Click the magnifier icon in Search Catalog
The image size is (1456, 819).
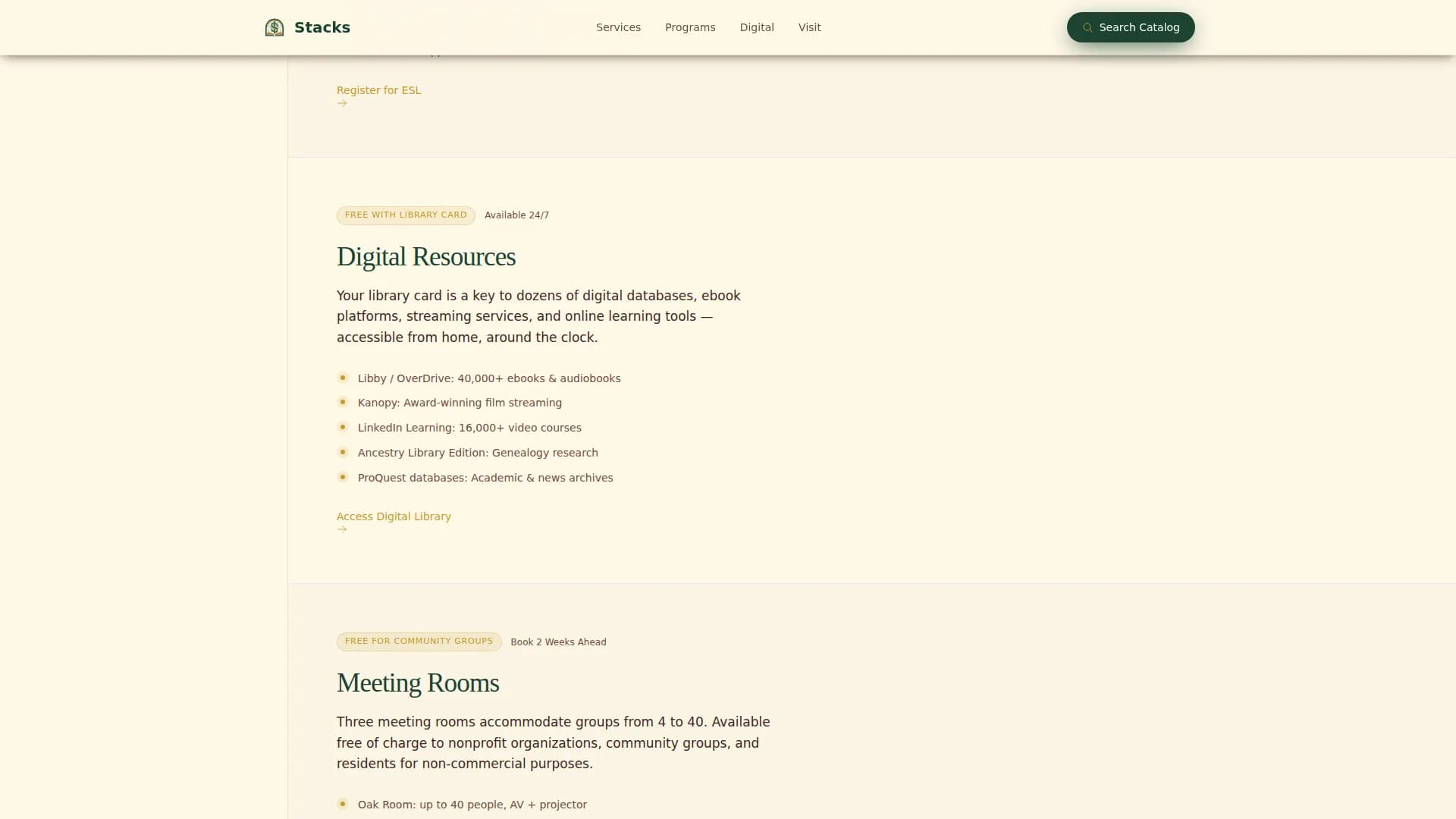tap(1087, 27)
